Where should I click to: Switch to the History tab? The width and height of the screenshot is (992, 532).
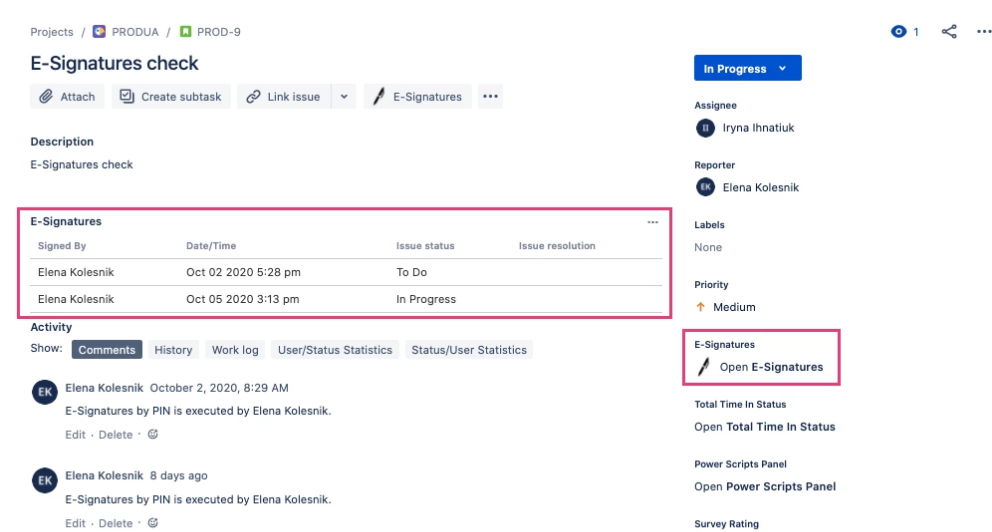pos(173,350)
